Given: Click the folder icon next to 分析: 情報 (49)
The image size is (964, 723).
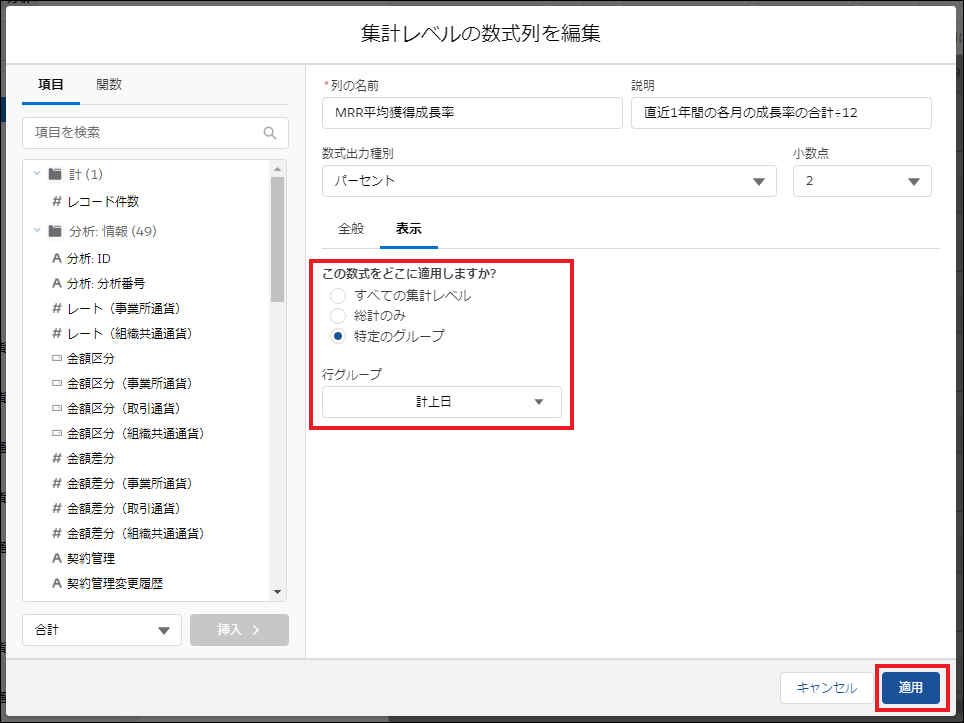Looking at the screenshot, I should [x=55, y=231].
